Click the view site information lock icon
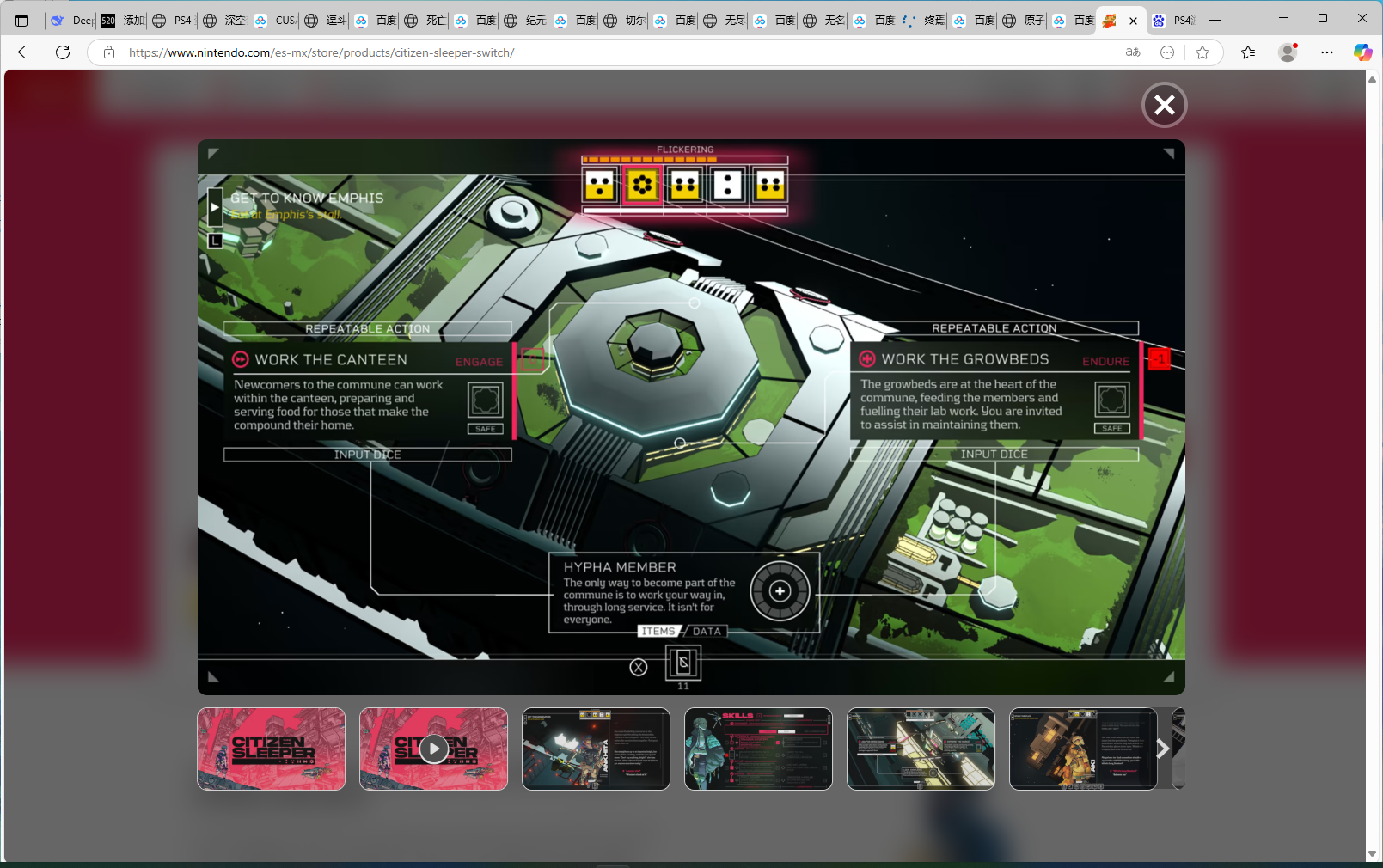This screenshot has width=1383, height=868. [109, 52]
